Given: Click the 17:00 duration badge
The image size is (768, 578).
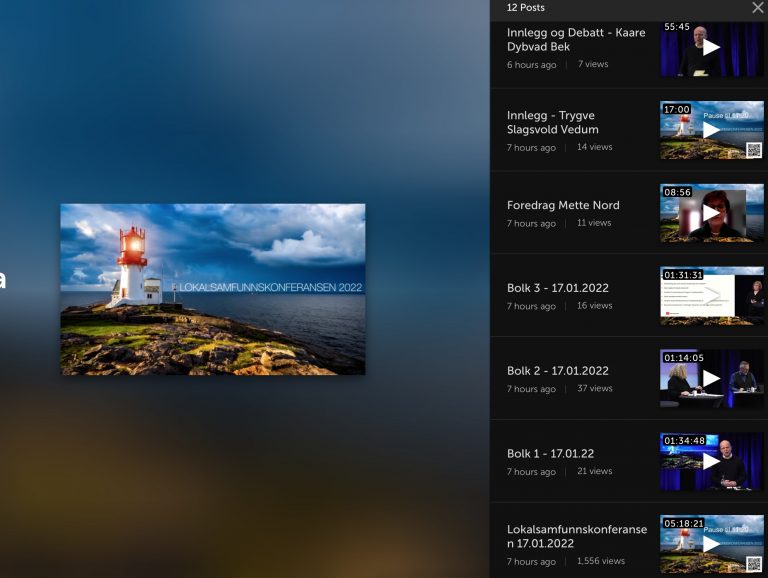Looking at the screenshot, I should (677, 109).
